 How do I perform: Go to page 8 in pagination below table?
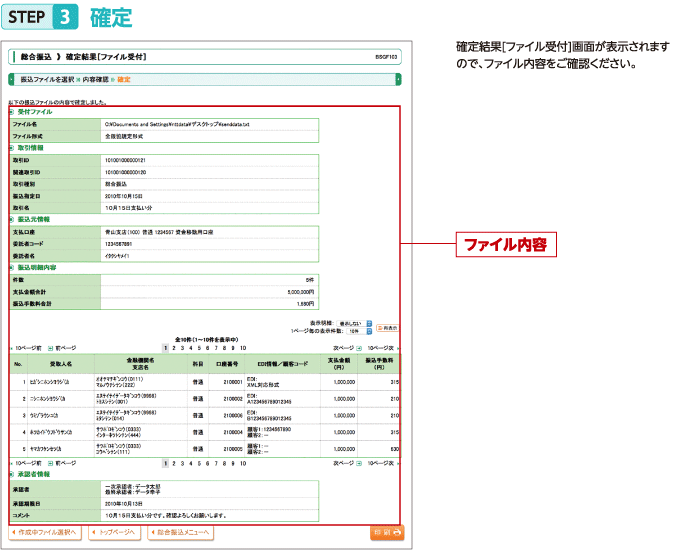(224, 464)
